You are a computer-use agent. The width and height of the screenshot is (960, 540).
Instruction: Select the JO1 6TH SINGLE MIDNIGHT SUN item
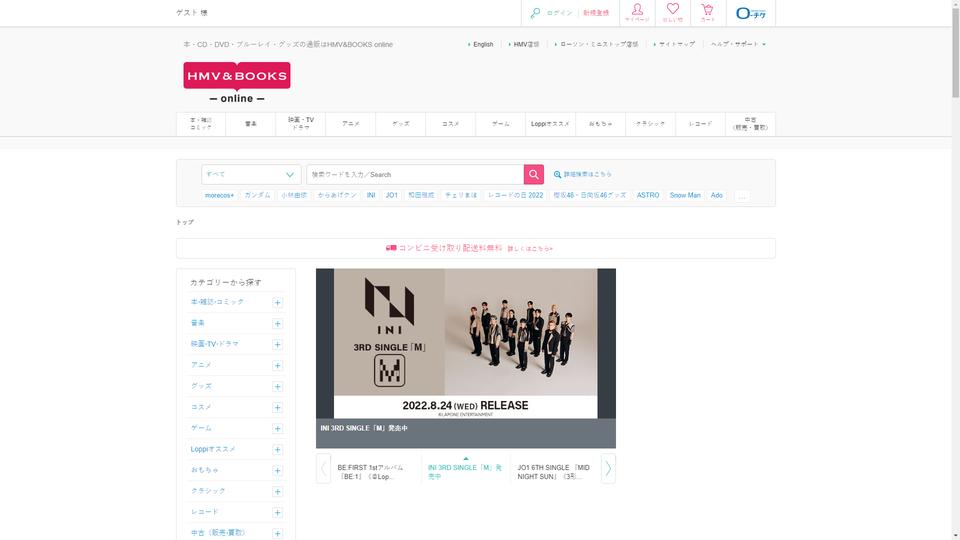click(x=555, y=471)
